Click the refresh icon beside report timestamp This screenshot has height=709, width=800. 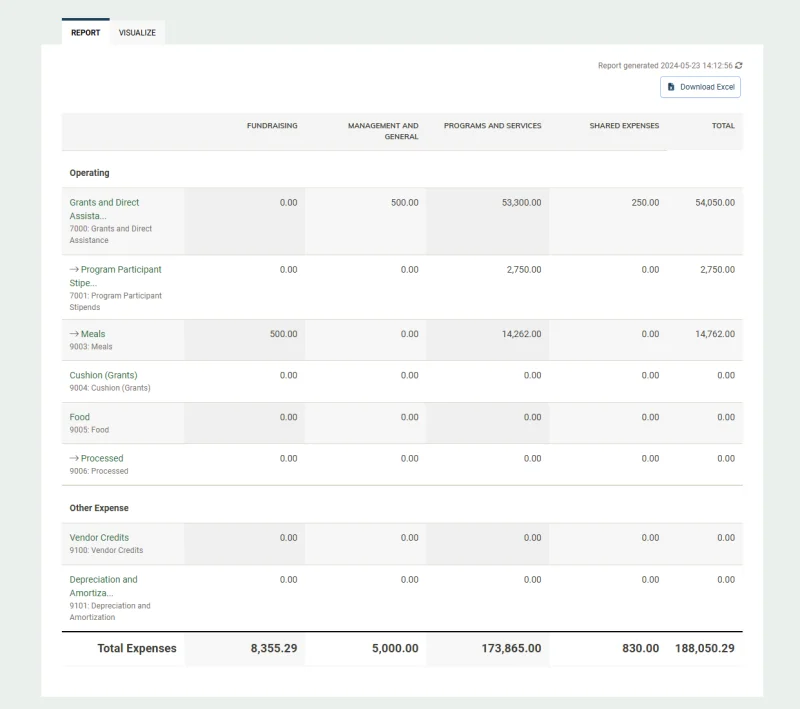(x=739, y=65)
